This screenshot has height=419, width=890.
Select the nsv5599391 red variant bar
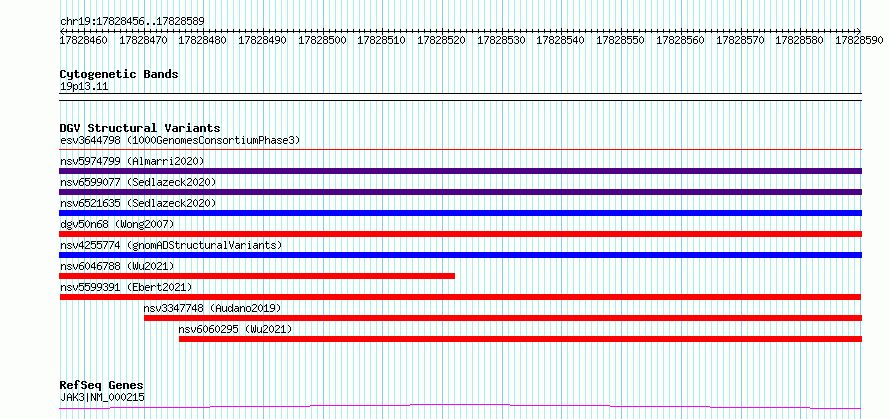tap(460, 297)
